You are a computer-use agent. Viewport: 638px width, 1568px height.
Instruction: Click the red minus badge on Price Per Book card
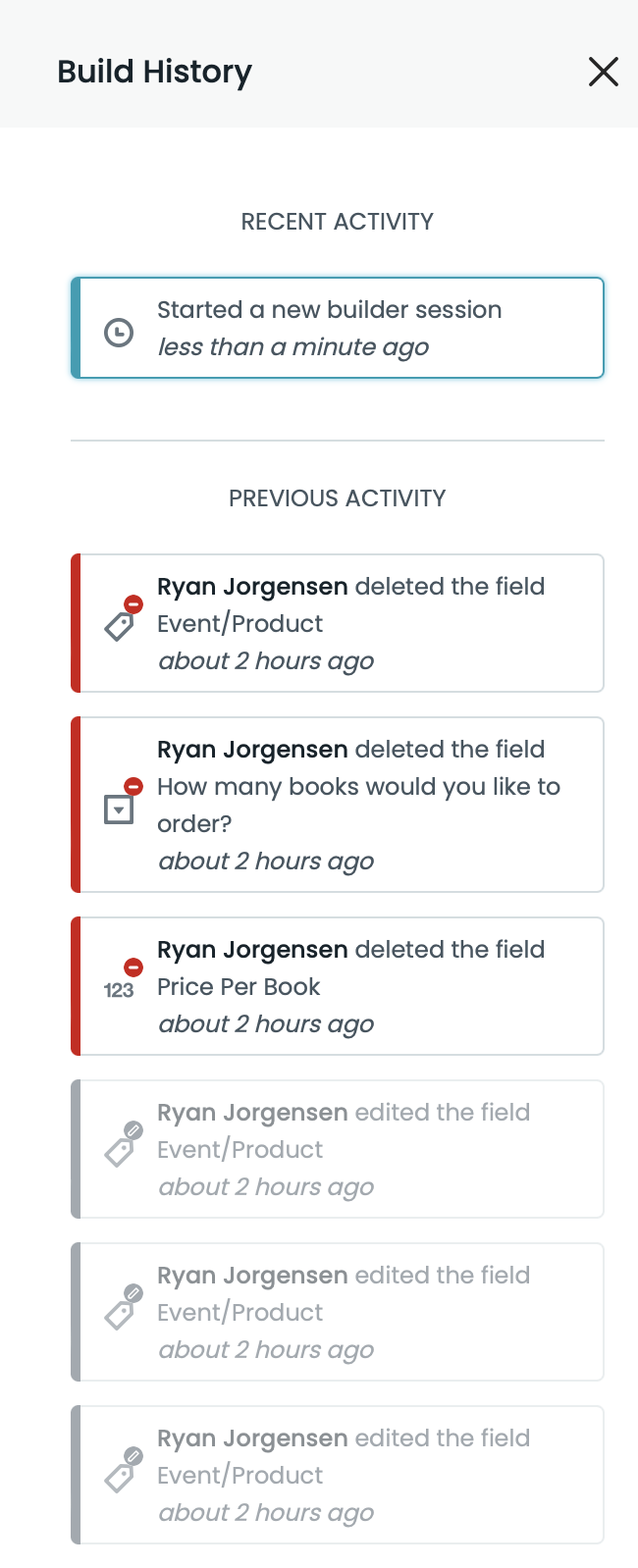tap(133, 967)
